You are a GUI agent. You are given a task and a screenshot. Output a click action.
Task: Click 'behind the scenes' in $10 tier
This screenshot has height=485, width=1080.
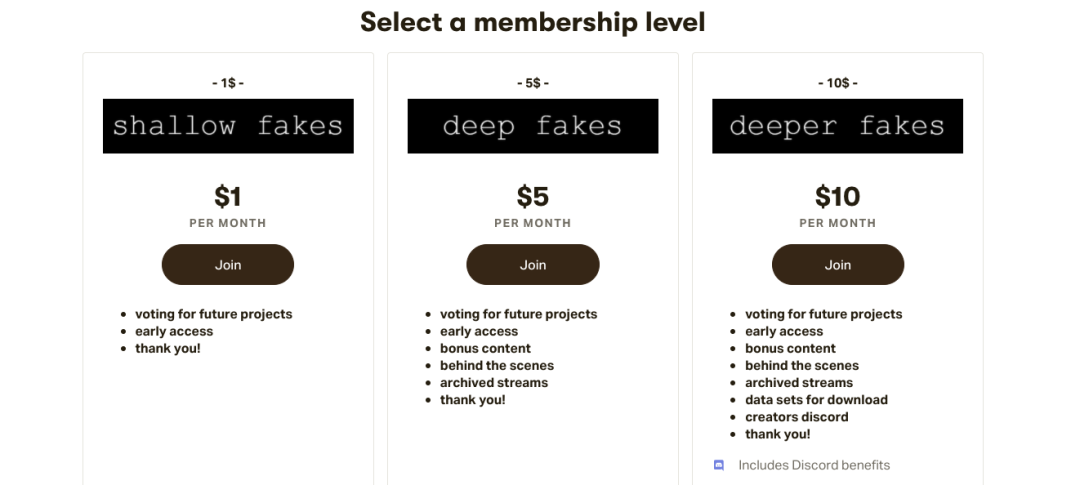(x=802, y=366)
